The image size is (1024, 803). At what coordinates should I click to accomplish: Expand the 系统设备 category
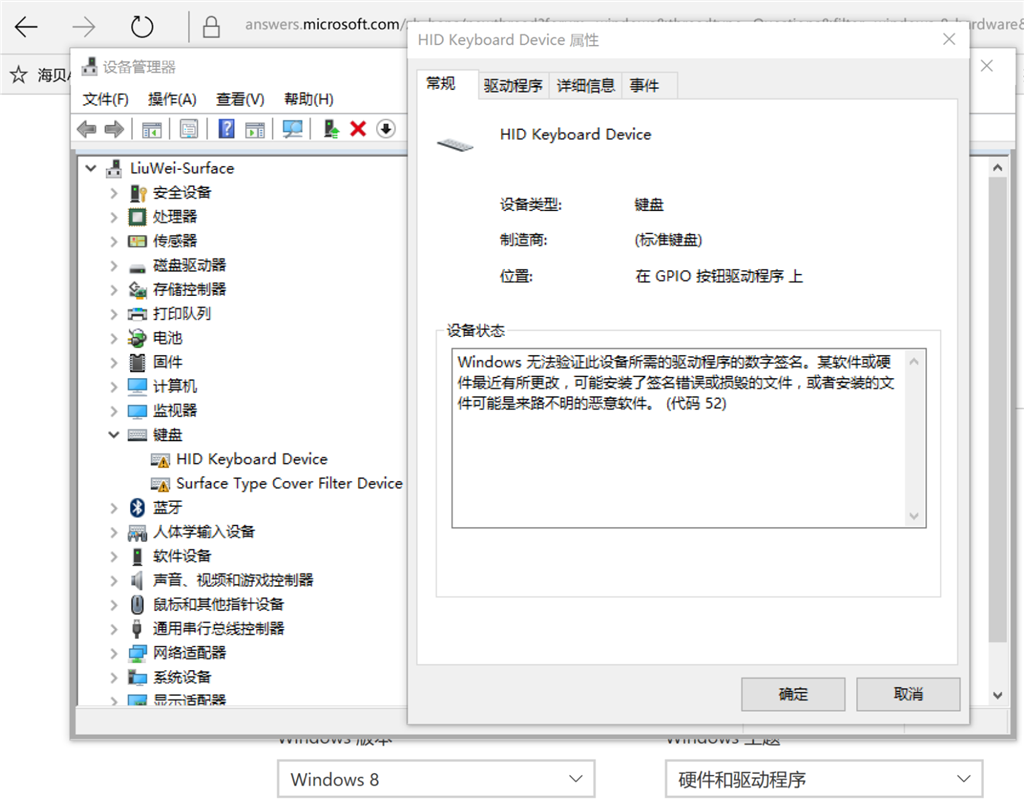click(114, 678)
